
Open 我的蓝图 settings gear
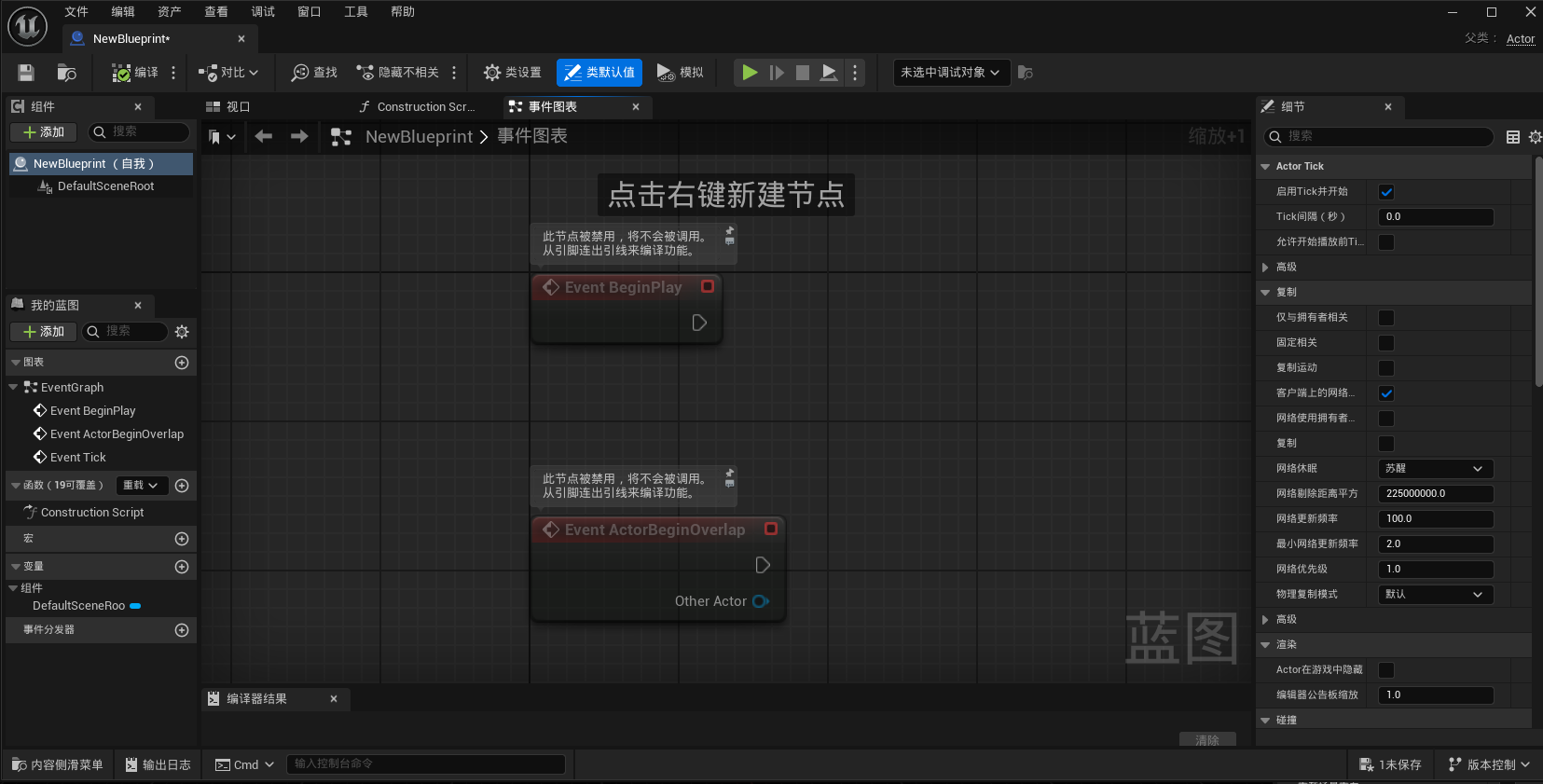[182, 332]
